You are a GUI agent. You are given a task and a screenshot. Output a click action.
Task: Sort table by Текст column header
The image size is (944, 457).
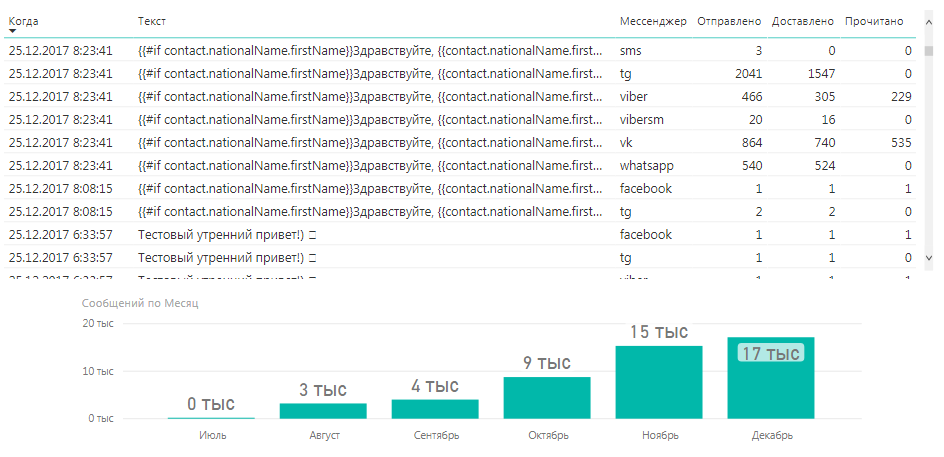(152, 21)
